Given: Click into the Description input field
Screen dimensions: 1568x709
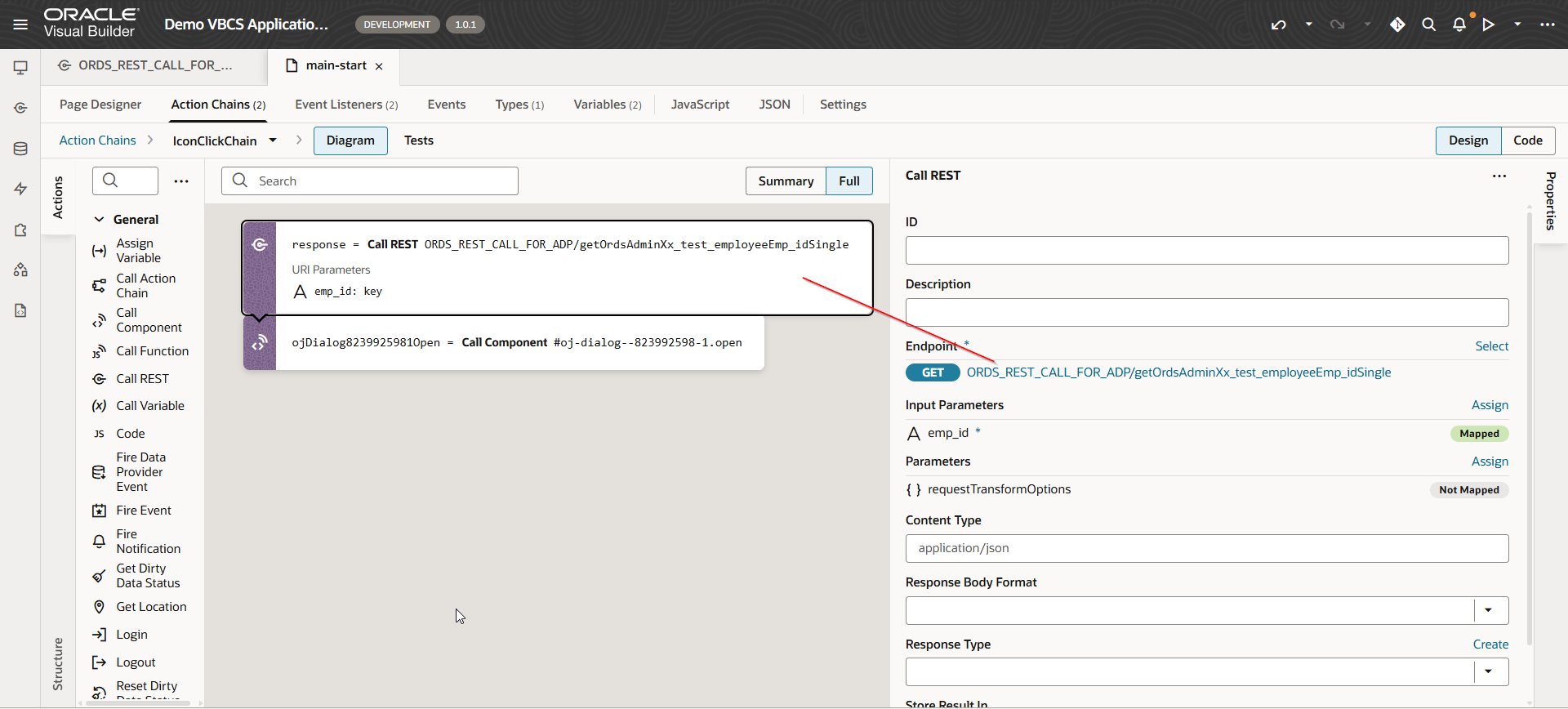Looking at the screenshot, I should click(1206, 312).
